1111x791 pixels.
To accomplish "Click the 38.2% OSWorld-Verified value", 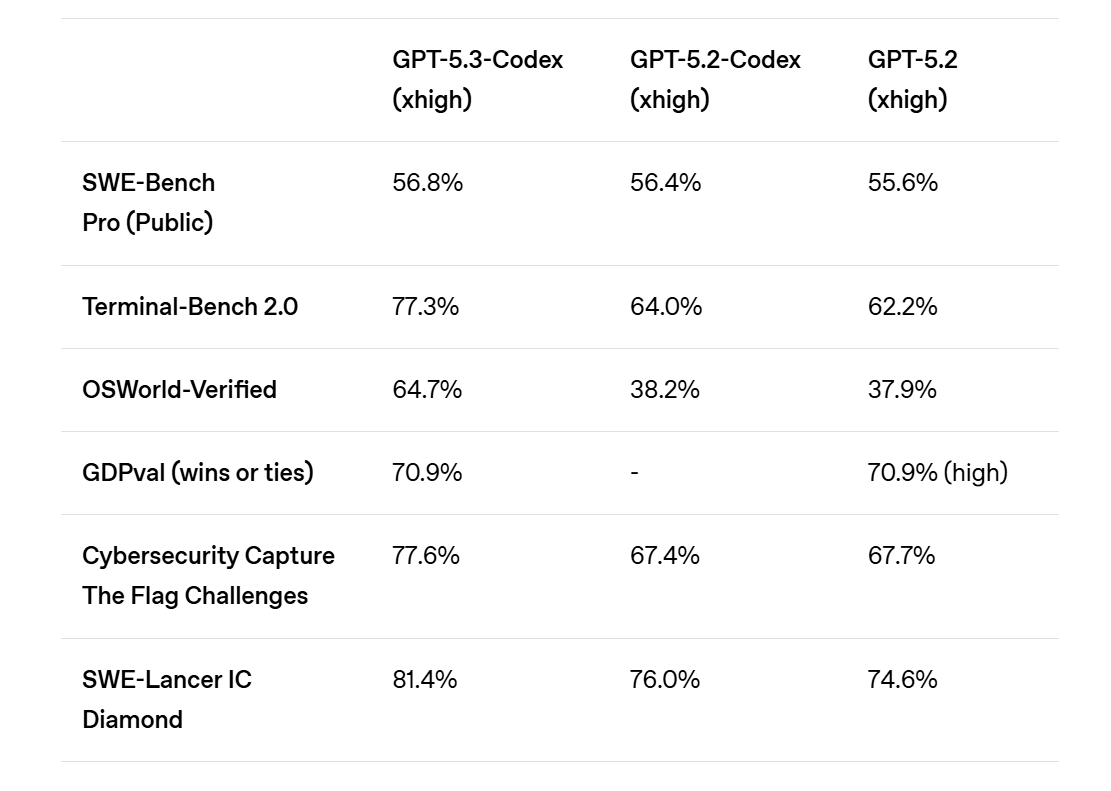I will 665,390.
